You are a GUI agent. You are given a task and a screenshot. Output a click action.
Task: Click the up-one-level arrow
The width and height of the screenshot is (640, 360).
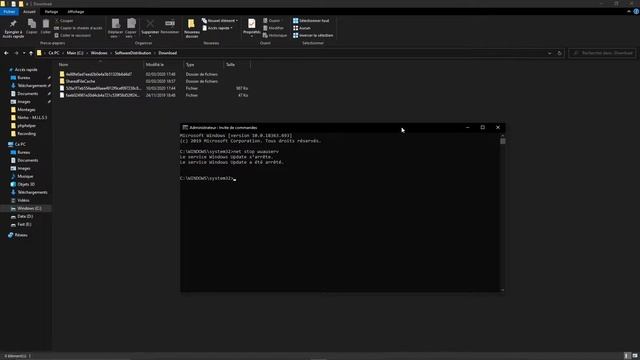click(x=31, y=53)
